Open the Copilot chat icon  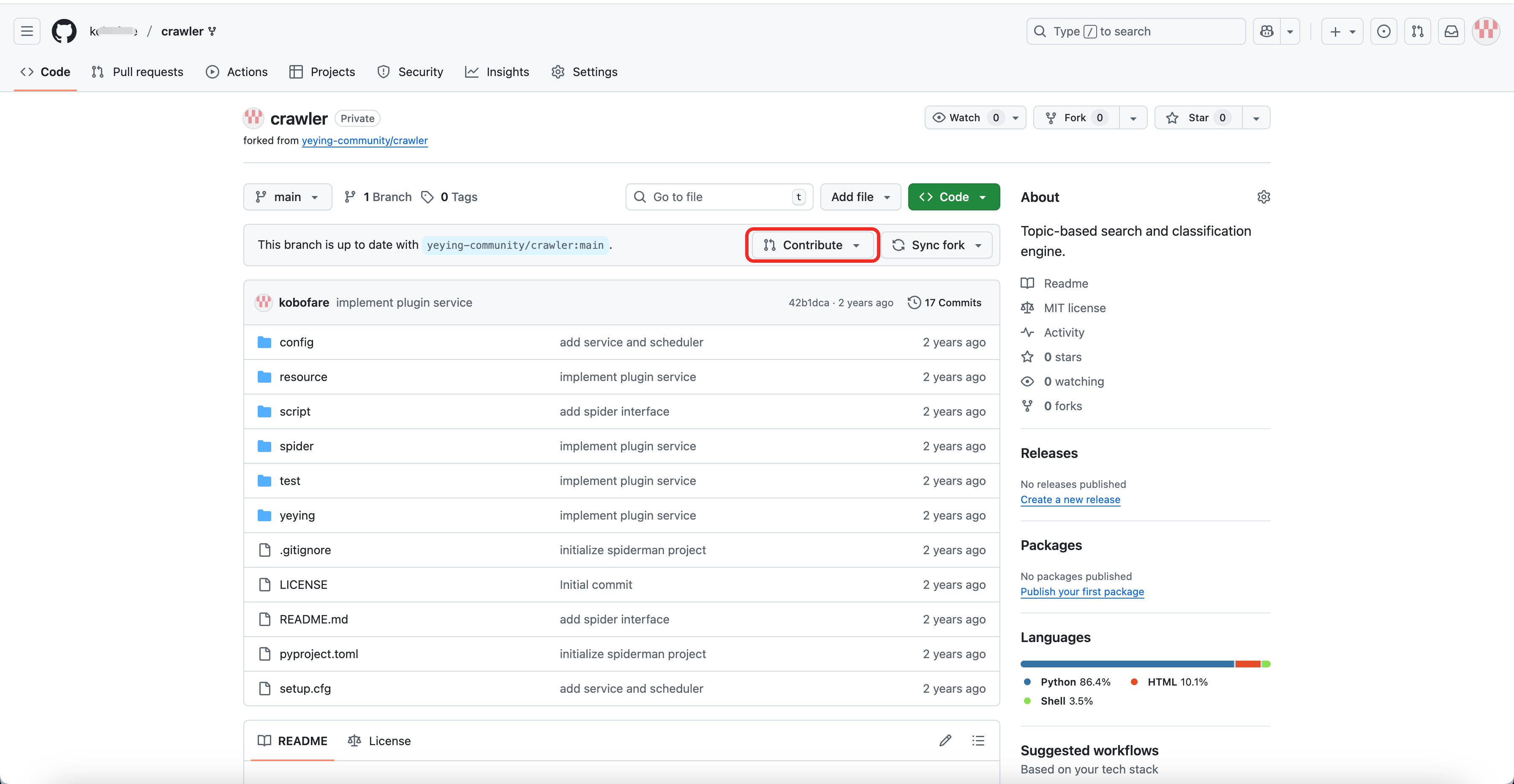coord(1266,31)
